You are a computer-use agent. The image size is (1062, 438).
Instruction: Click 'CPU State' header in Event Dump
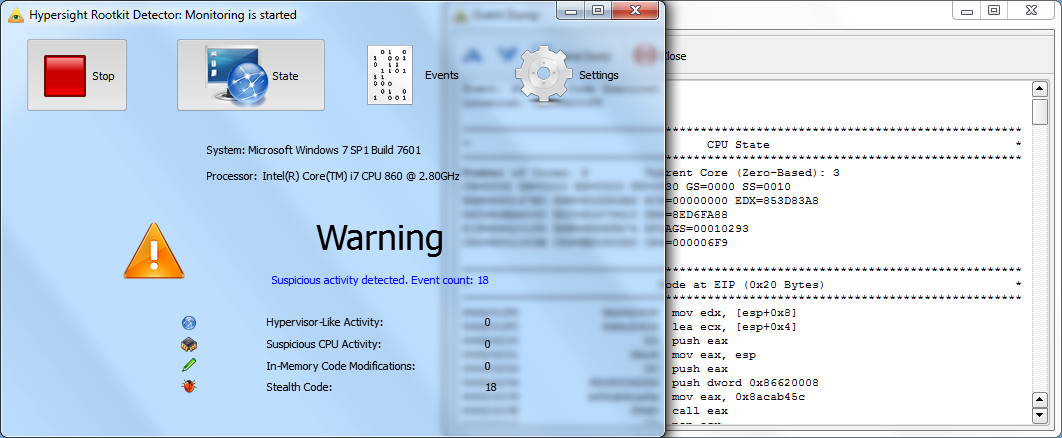(x=738, y=145)
